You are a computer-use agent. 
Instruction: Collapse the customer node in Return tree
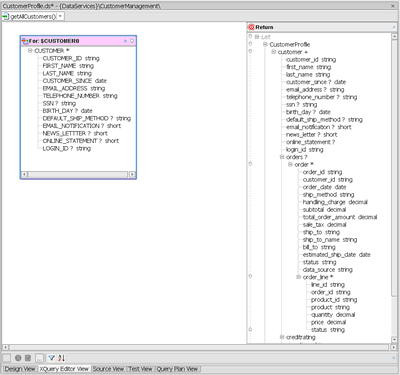(x=274, y=52)
